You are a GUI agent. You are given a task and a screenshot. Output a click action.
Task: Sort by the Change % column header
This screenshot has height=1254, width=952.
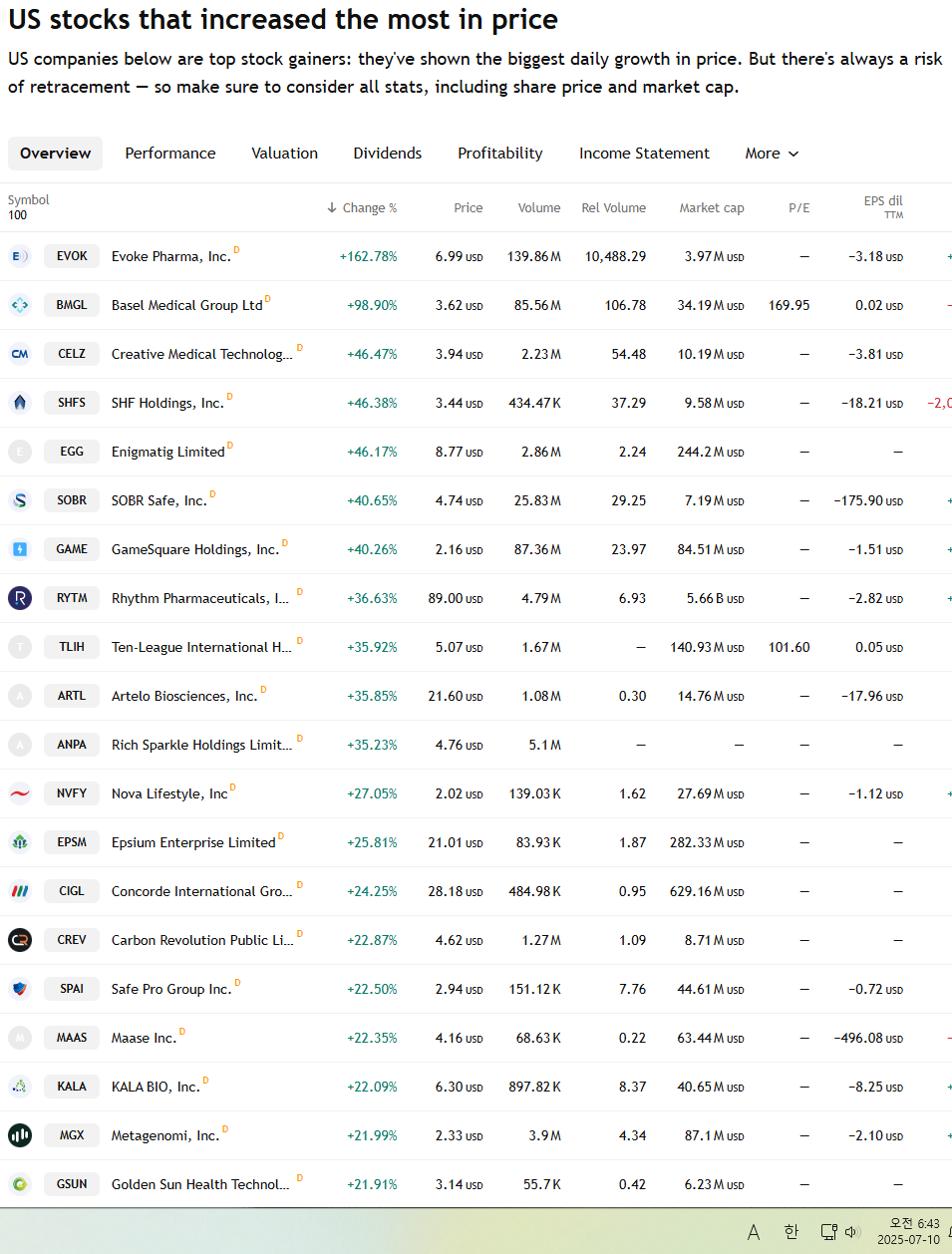pos(362,208)
